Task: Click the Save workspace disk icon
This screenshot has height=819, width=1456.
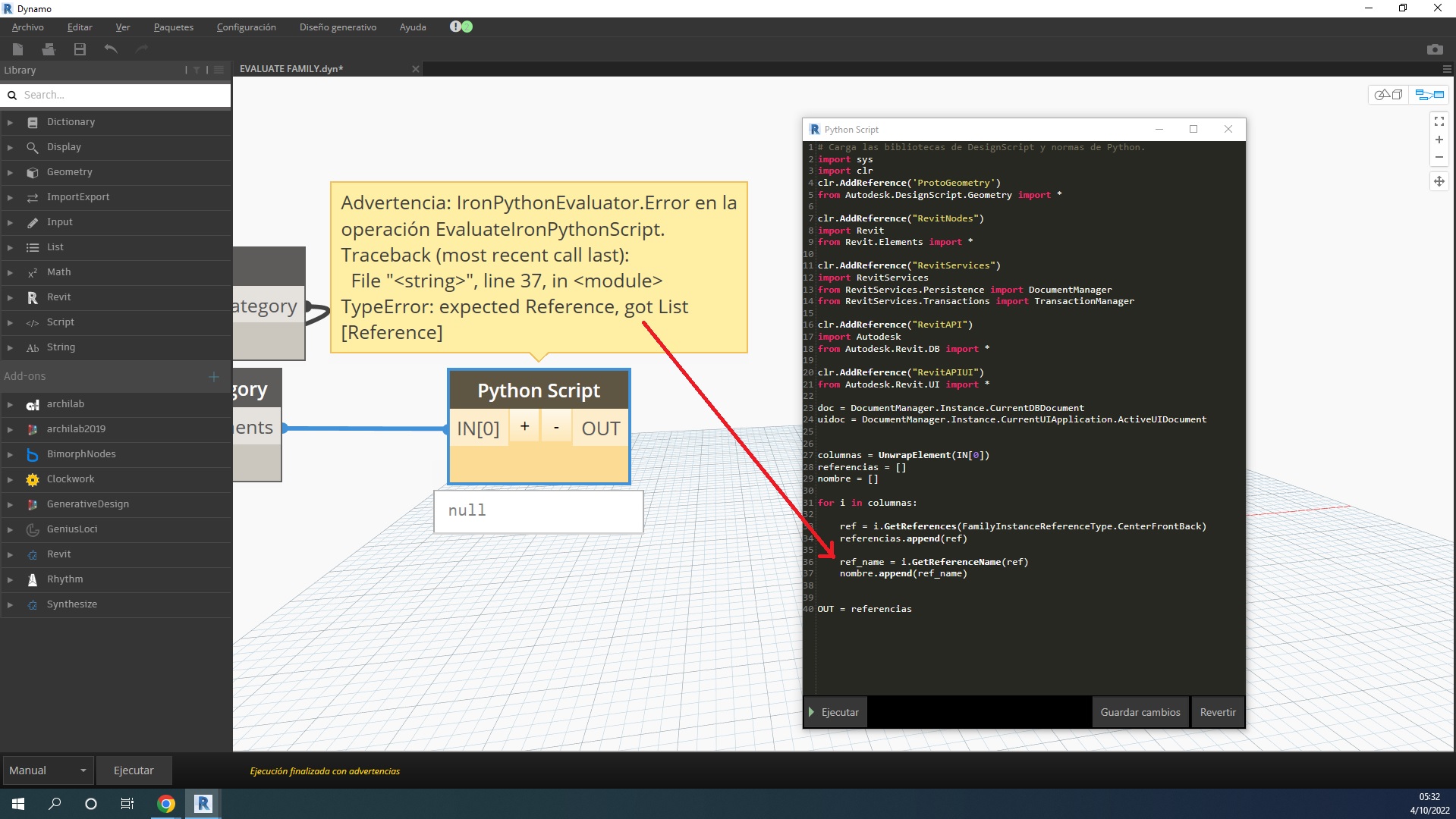Action: pos(80,49)
